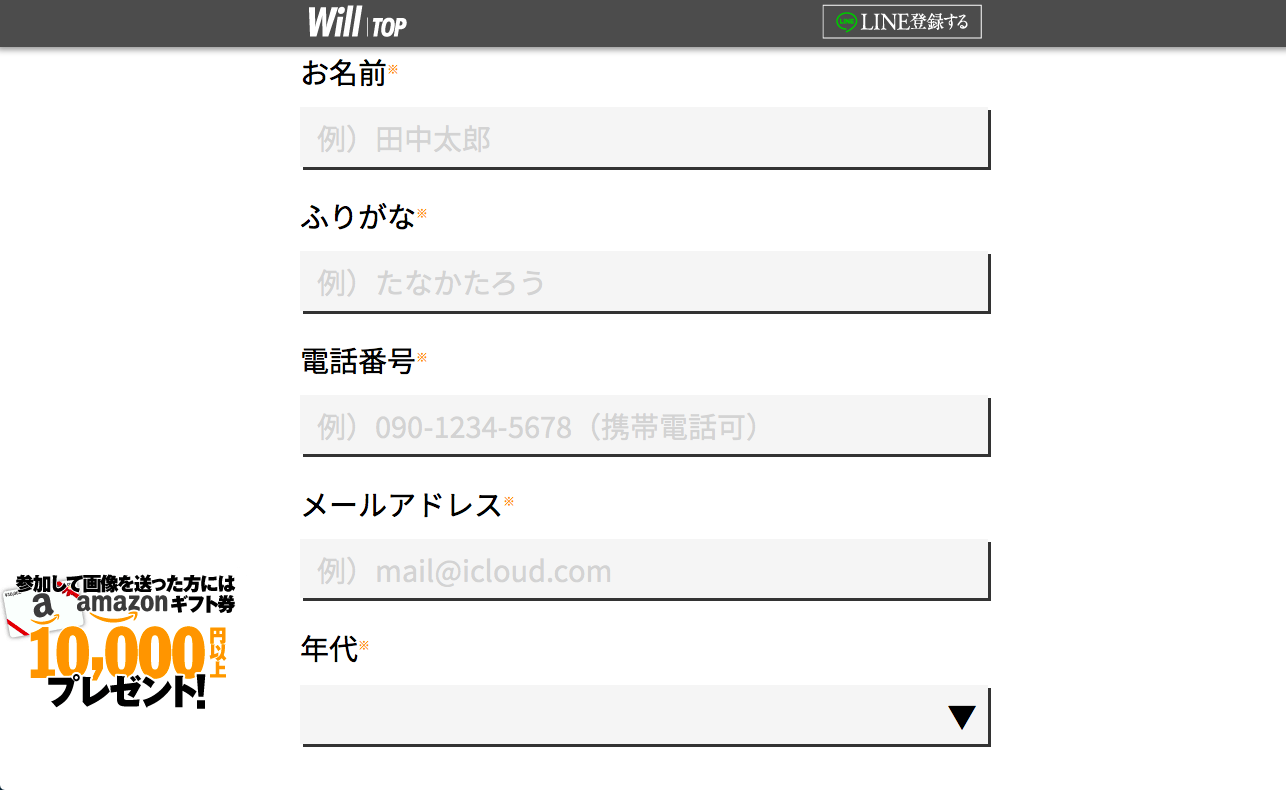
Task: Click the ふりがな input field
Action: click(x=645, y=282)
